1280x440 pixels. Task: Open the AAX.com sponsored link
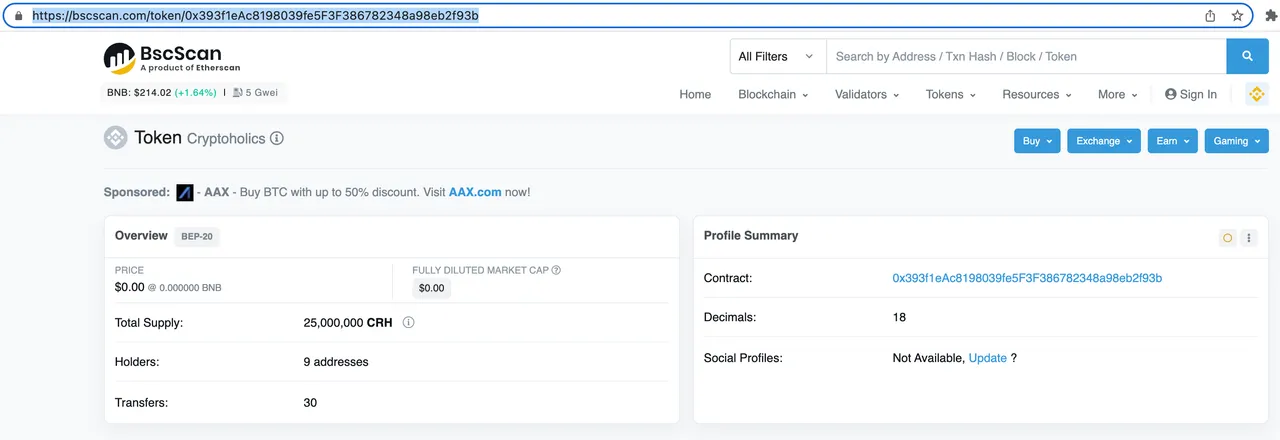tap(475, 192)
